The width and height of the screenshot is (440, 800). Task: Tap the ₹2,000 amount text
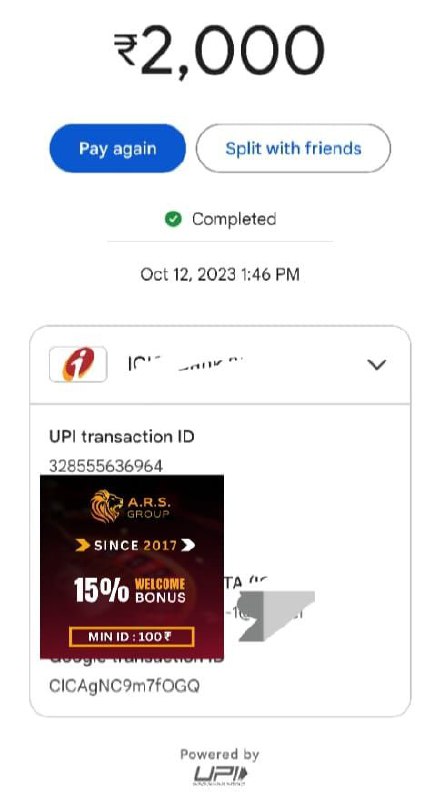point(219,50)
